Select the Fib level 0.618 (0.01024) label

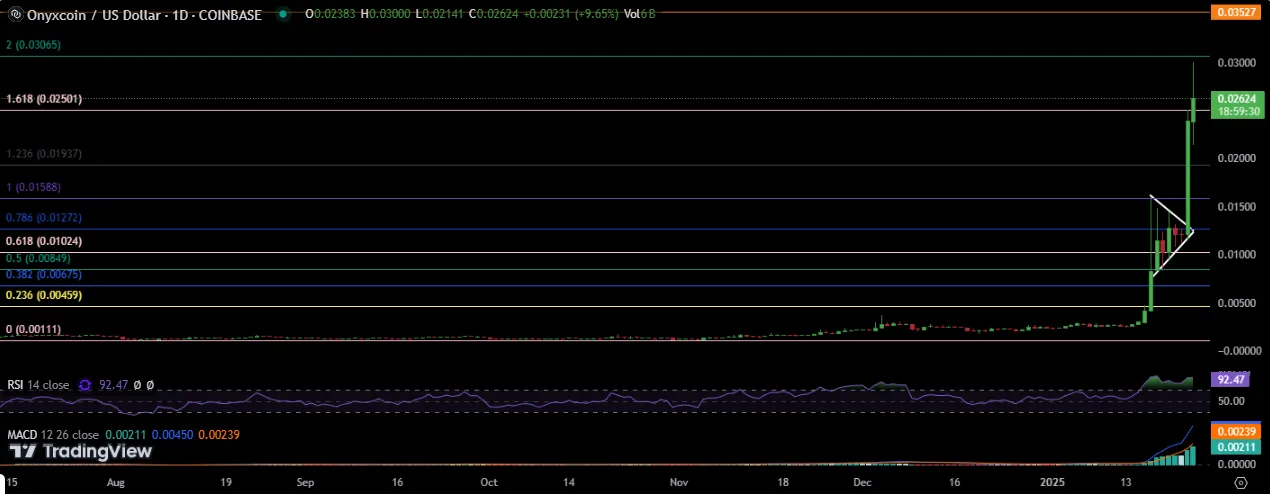tap(44, 241)
